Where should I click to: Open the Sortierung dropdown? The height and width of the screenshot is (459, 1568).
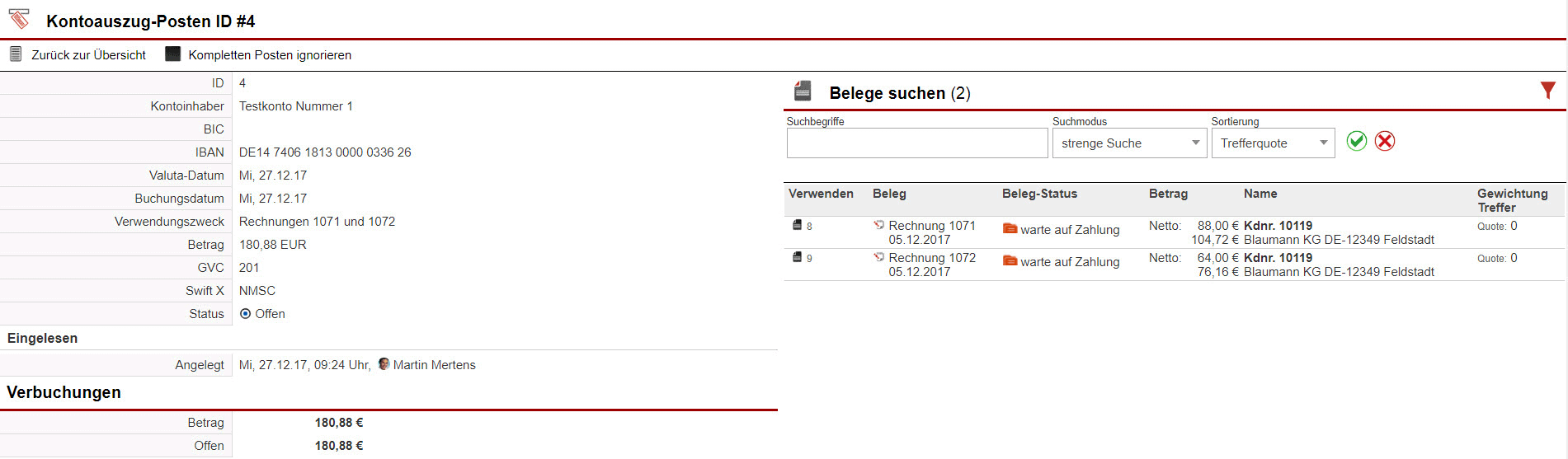coord(1272,143)
